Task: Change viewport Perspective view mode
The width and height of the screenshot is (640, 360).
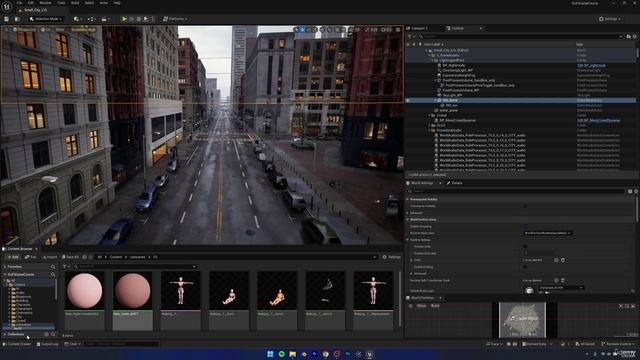Action: click(24, 29)
